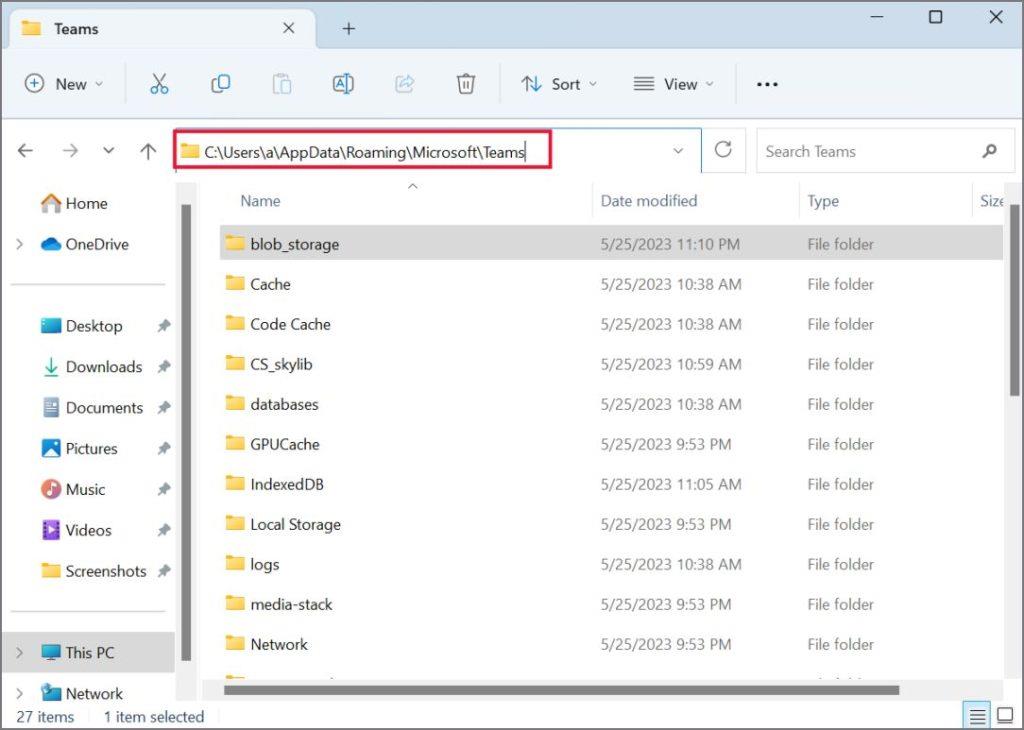Select the logs folder
The height and width of the screenshot is (730, 1024).
[611, 564]
